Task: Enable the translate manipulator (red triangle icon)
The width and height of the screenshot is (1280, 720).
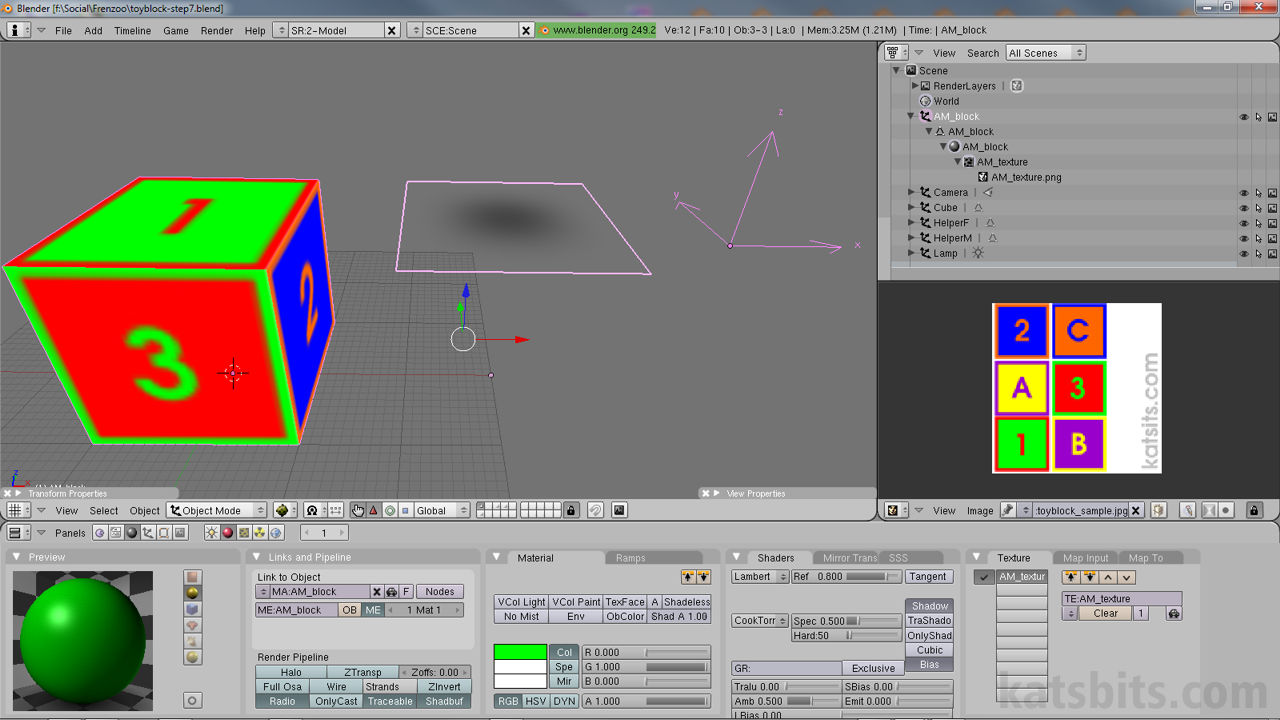Action: pyautogui.click(x=374, y=510)
